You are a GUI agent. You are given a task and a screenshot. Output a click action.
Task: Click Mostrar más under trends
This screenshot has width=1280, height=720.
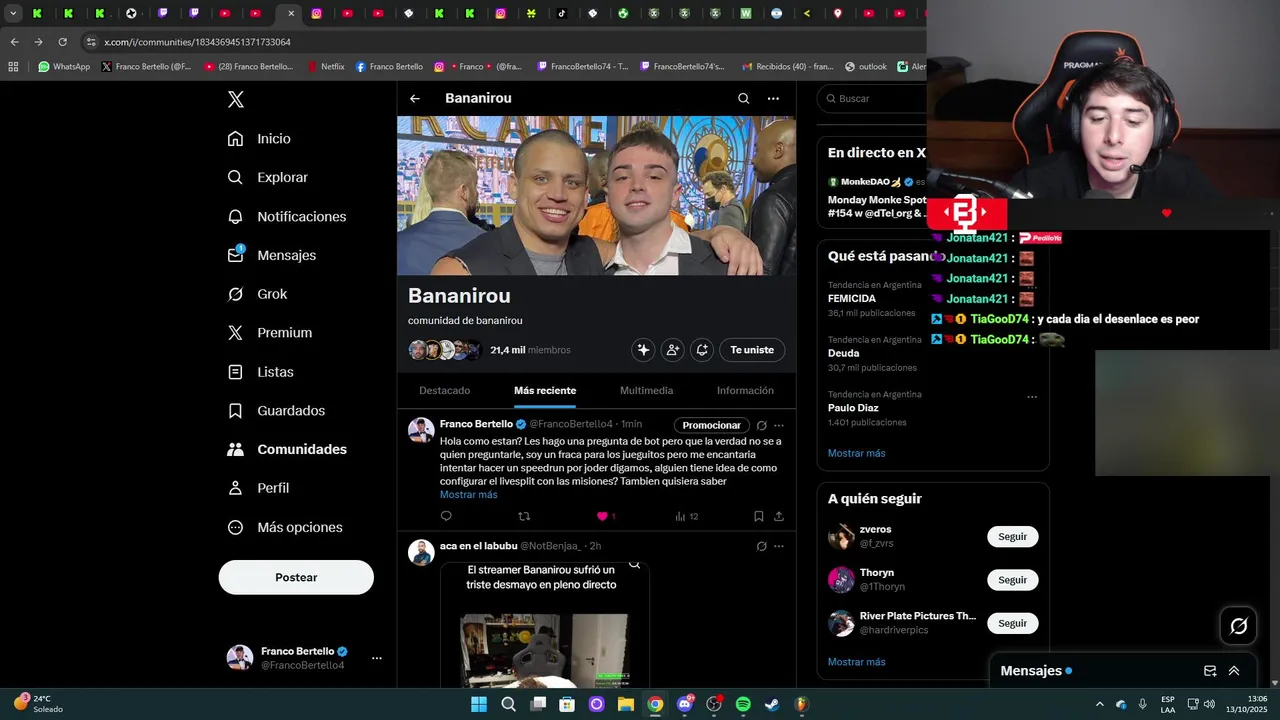point(856,453)
